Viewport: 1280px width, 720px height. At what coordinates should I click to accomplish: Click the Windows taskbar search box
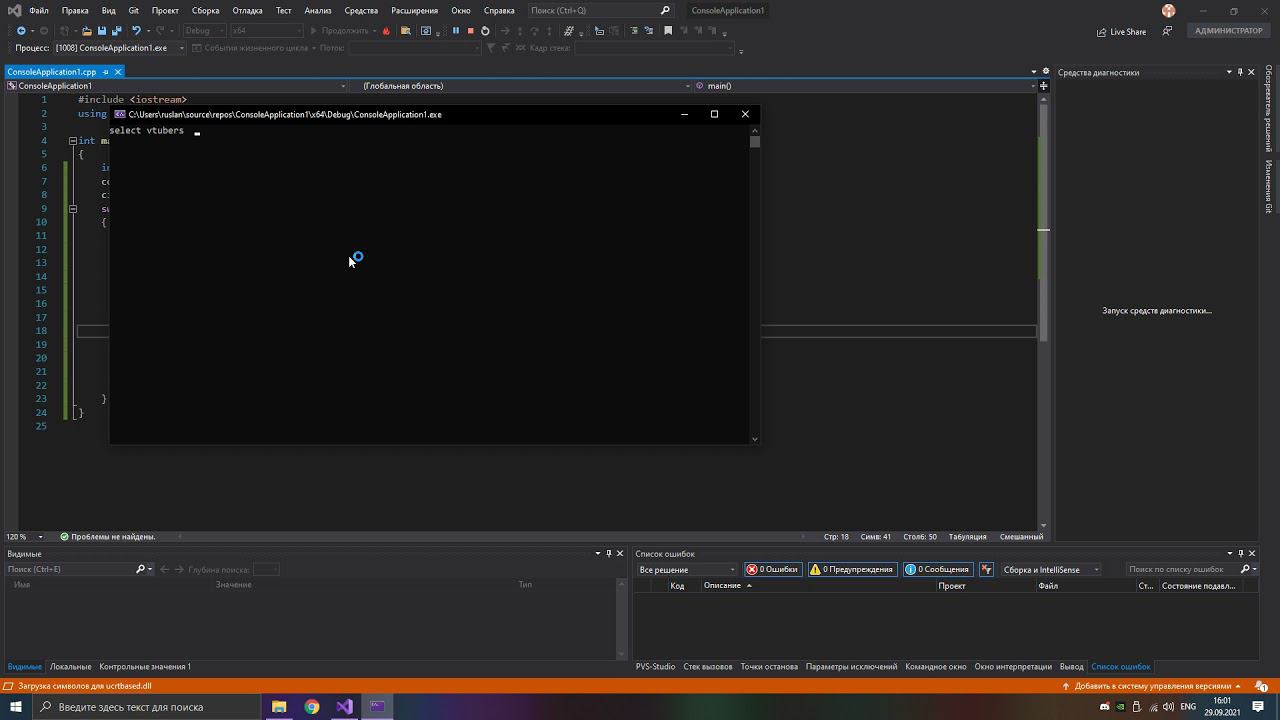coord(145,707)
